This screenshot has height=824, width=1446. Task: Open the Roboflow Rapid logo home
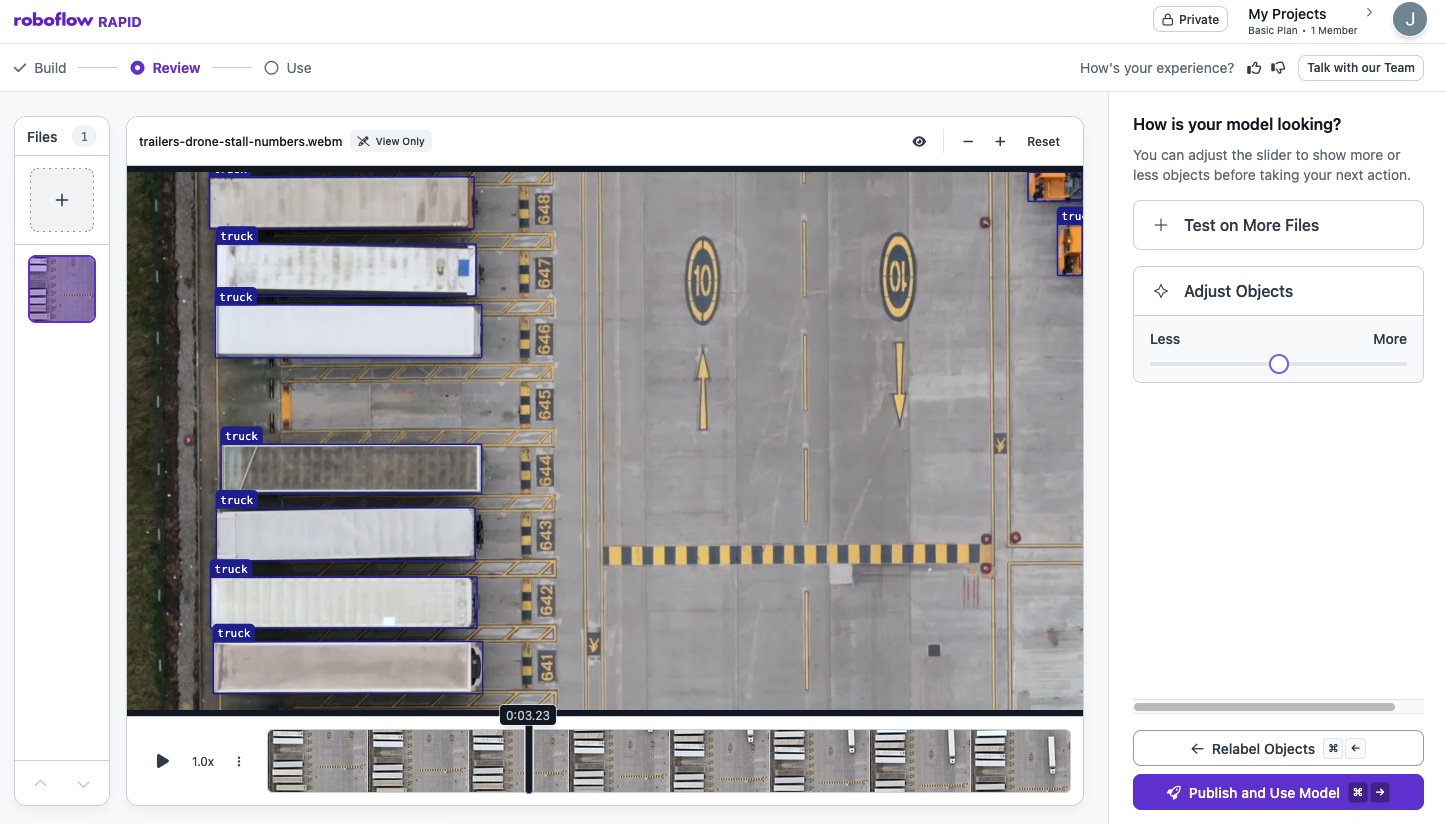(77, 20)
